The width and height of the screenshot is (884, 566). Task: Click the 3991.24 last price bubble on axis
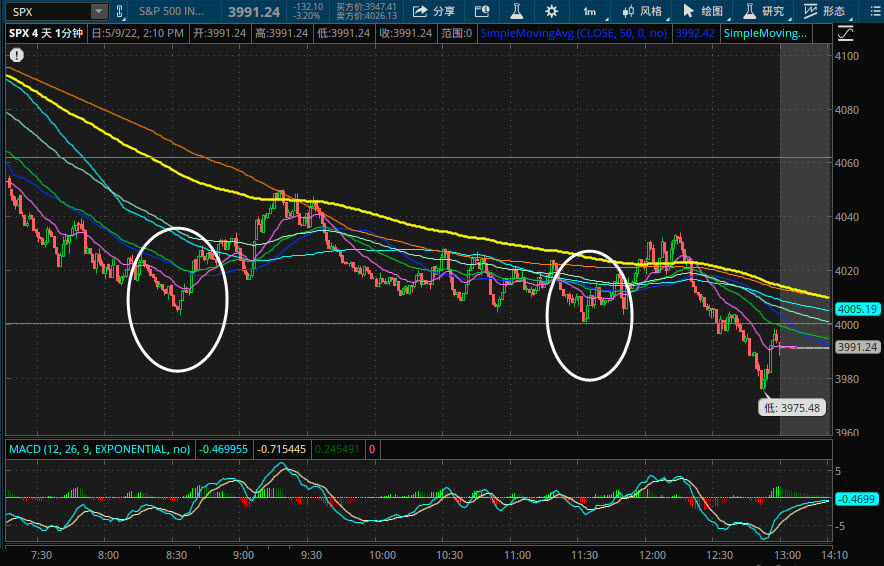(x=857, y=347)
